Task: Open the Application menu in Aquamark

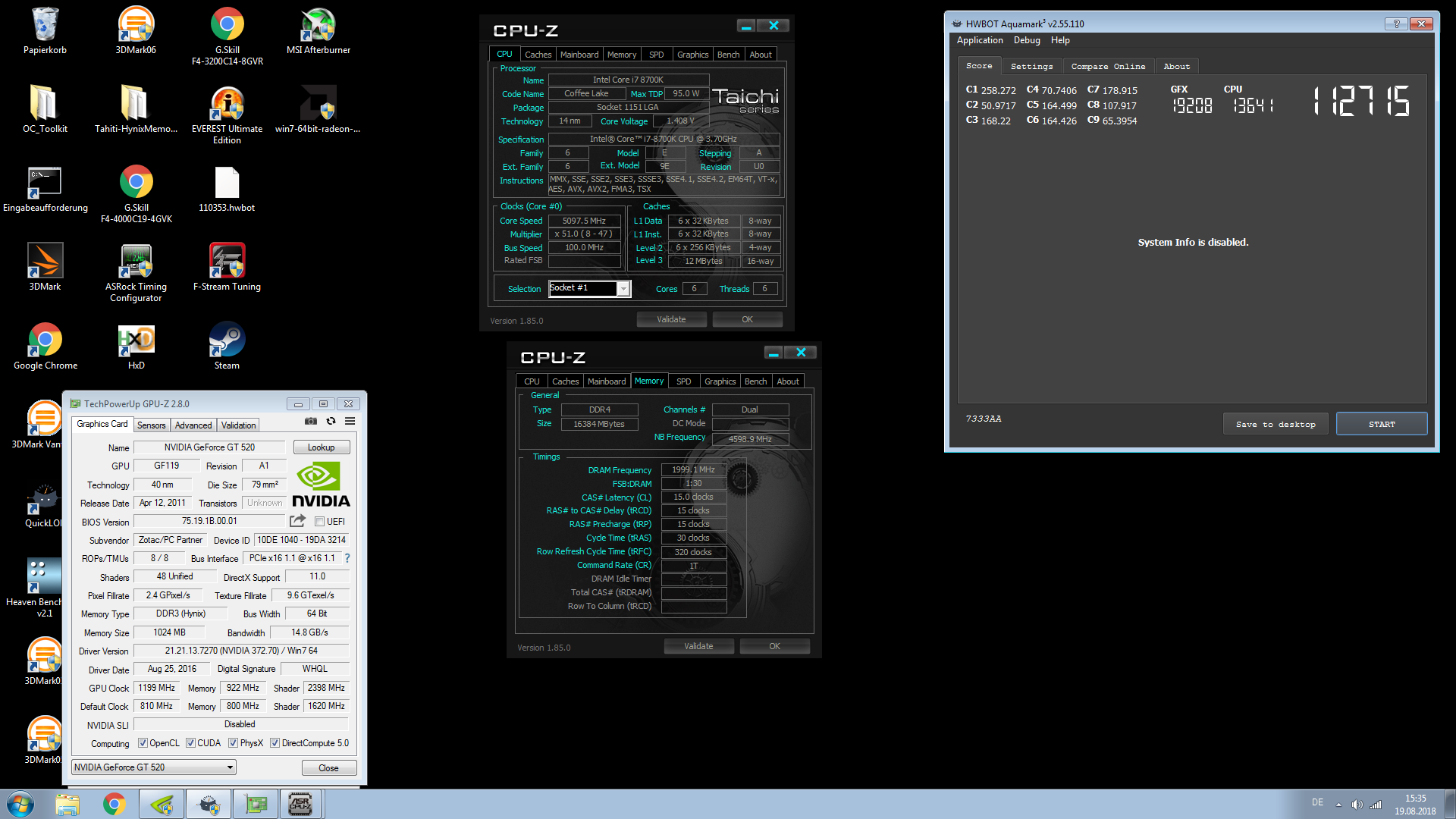Action: (x=979, y=40)
